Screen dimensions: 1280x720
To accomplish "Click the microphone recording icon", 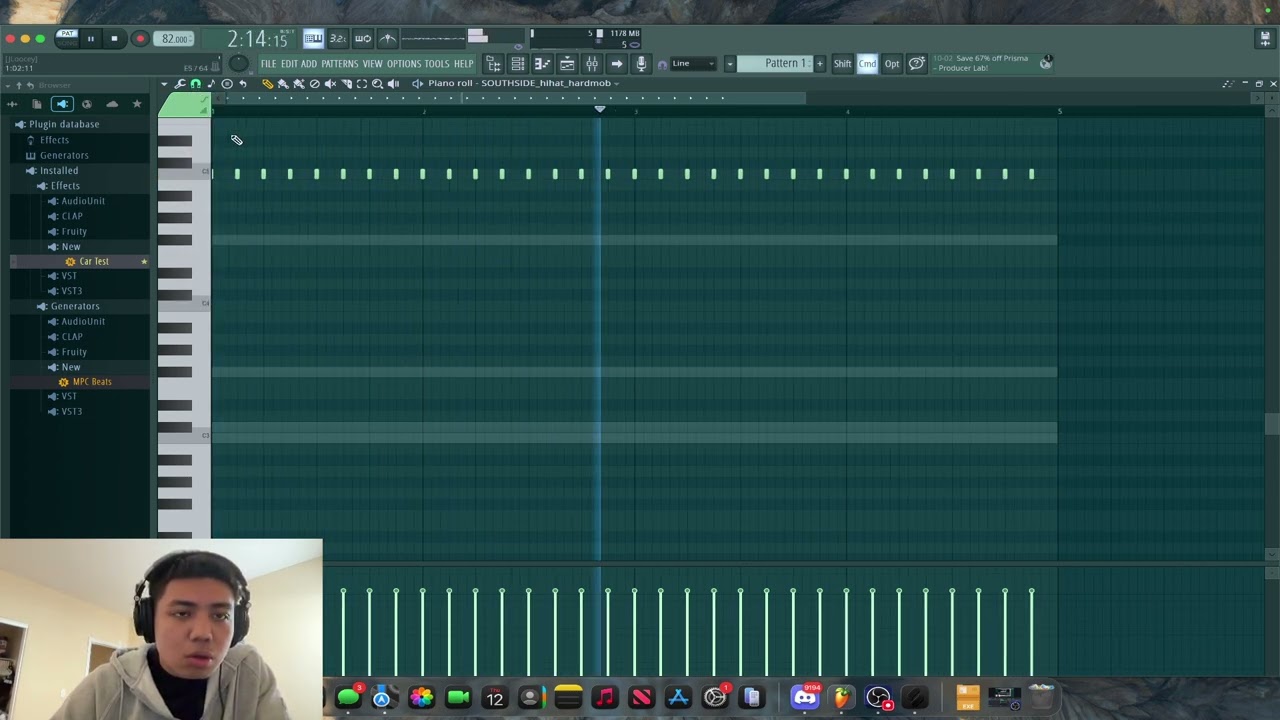I will pos(641,64).
